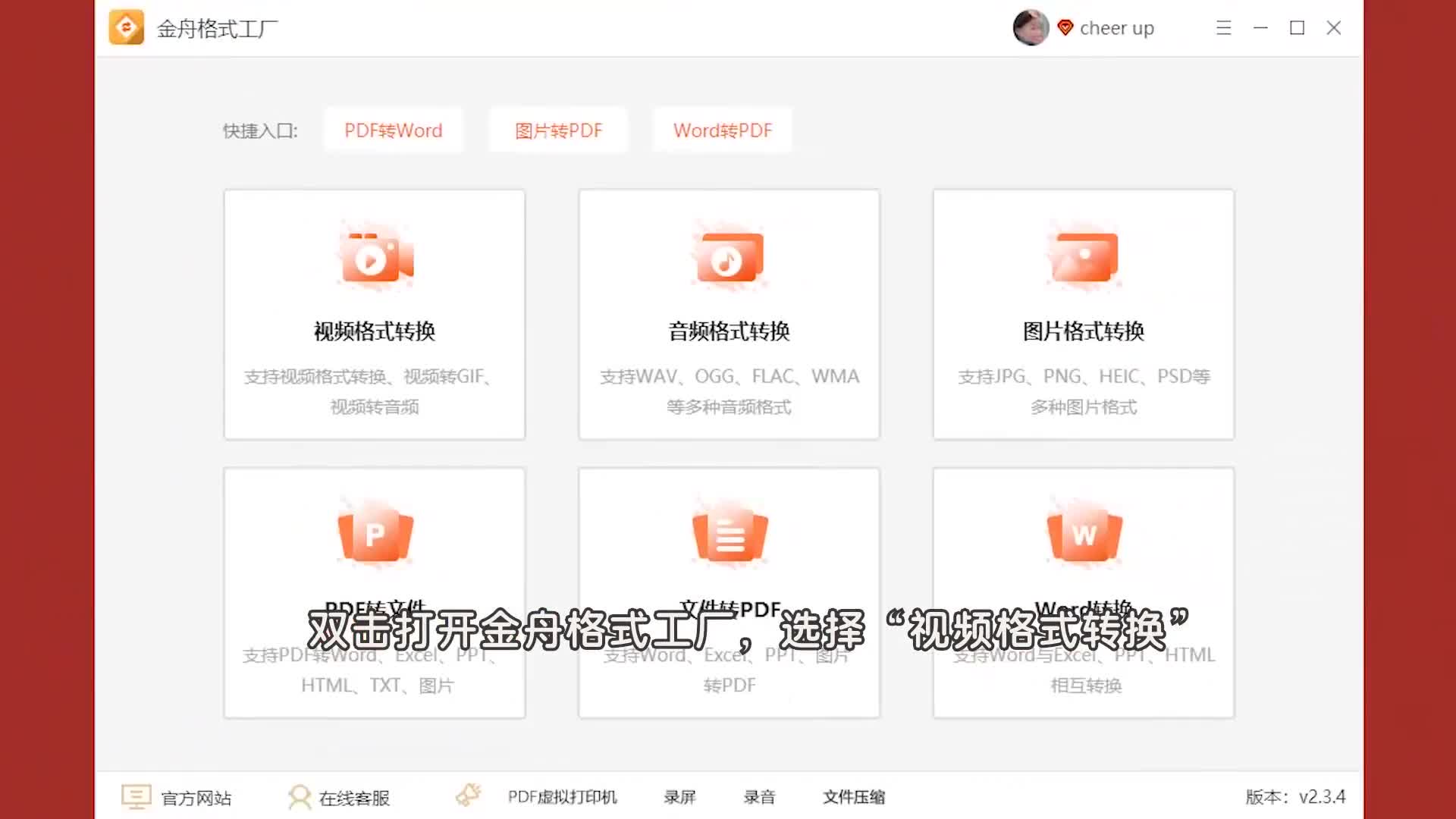Select the 图片格式转换 image conversion card
This screenshot has height=819, width=1456.
pyautogui.click(x=1083, y=315)
